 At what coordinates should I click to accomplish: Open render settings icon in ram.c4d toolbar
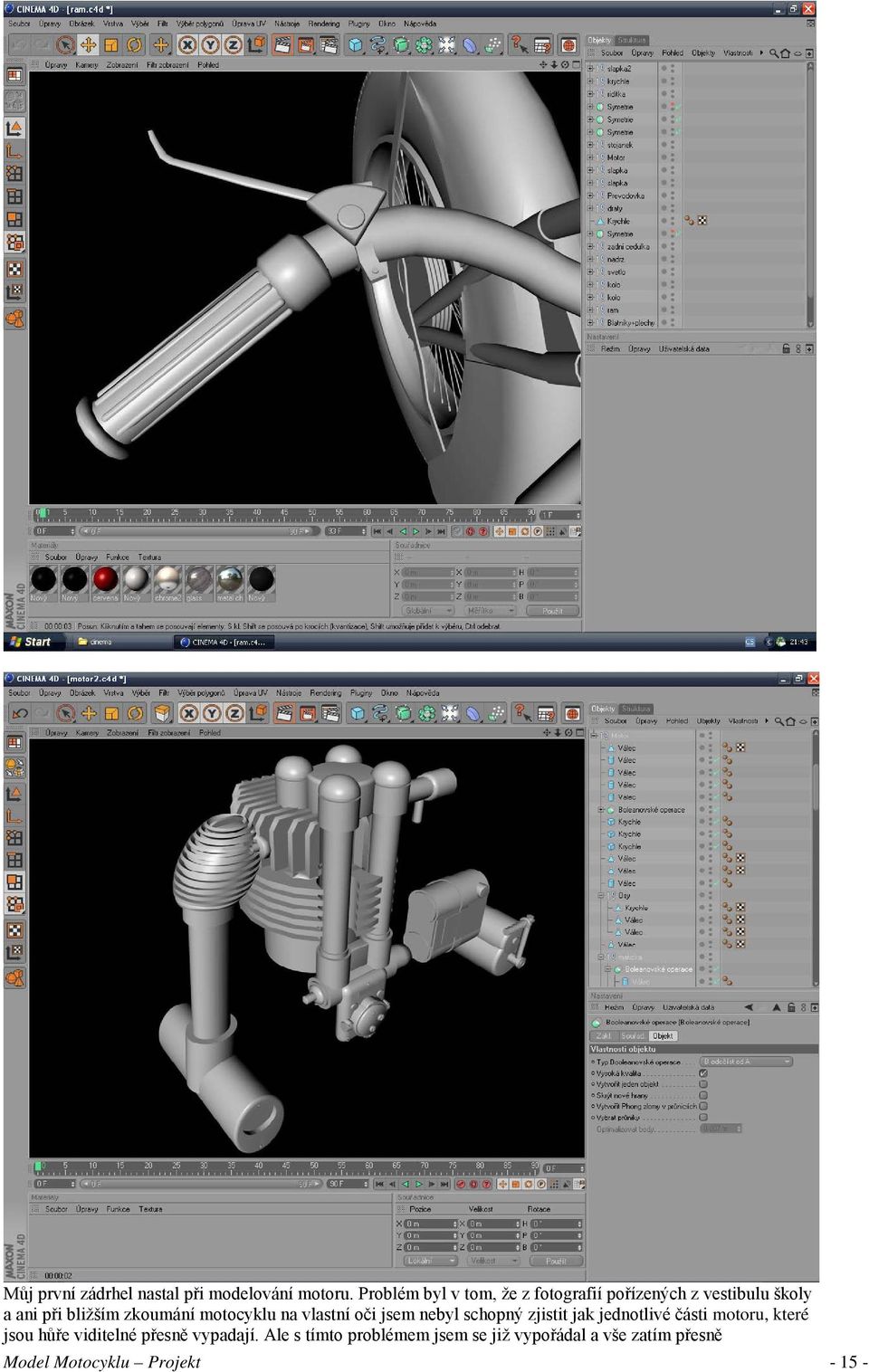point(329,44)
